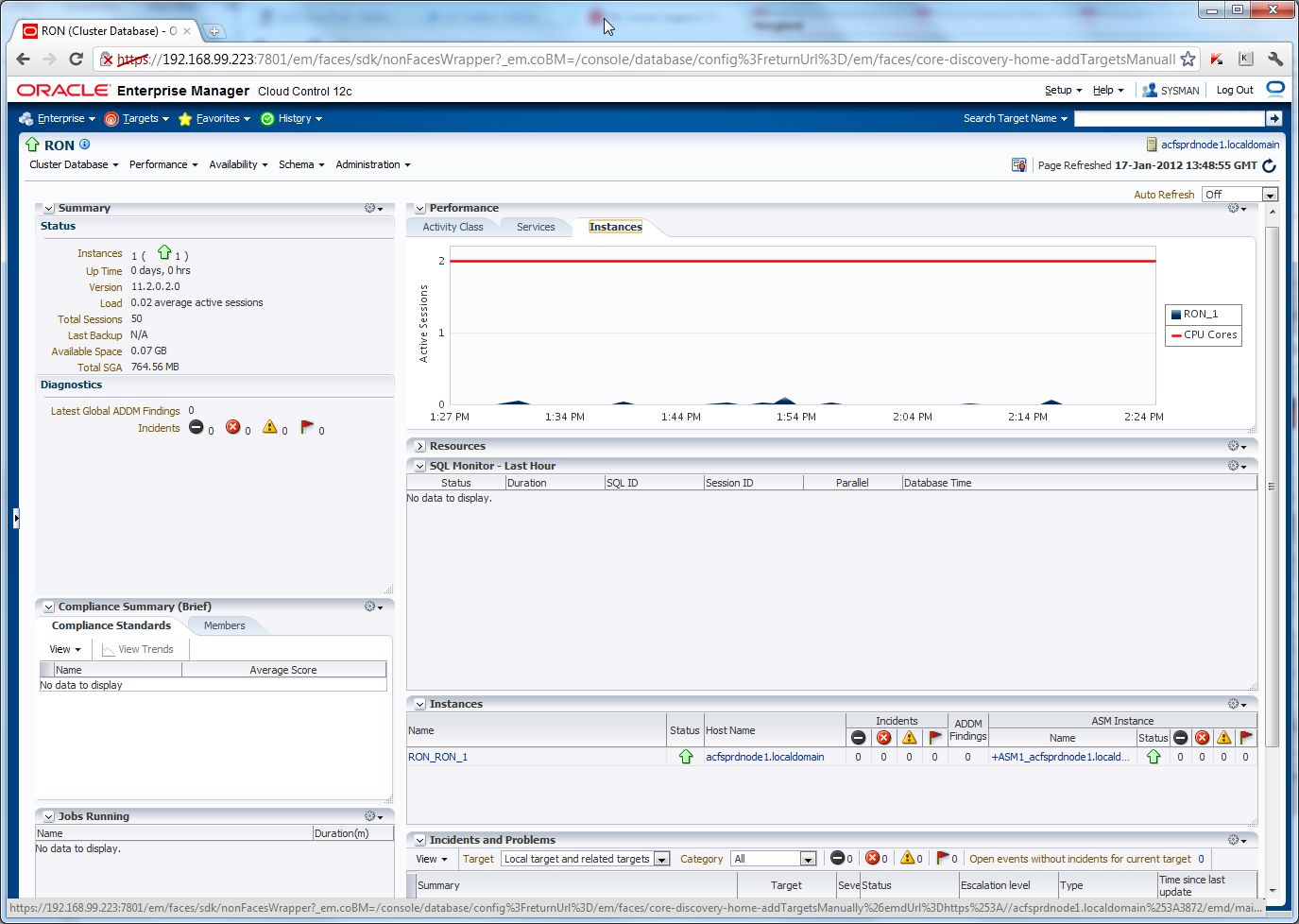Click the page refresh icon beside the timestamp
Image resolution: width=1299 pixels, height=924 pixels.
[1269, 165]
